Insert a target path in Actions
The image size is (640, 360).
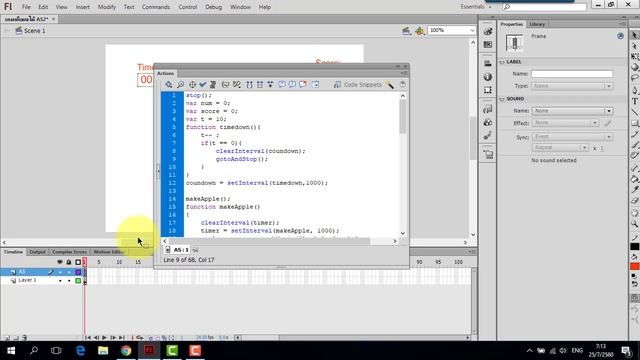tap(192, 84)
